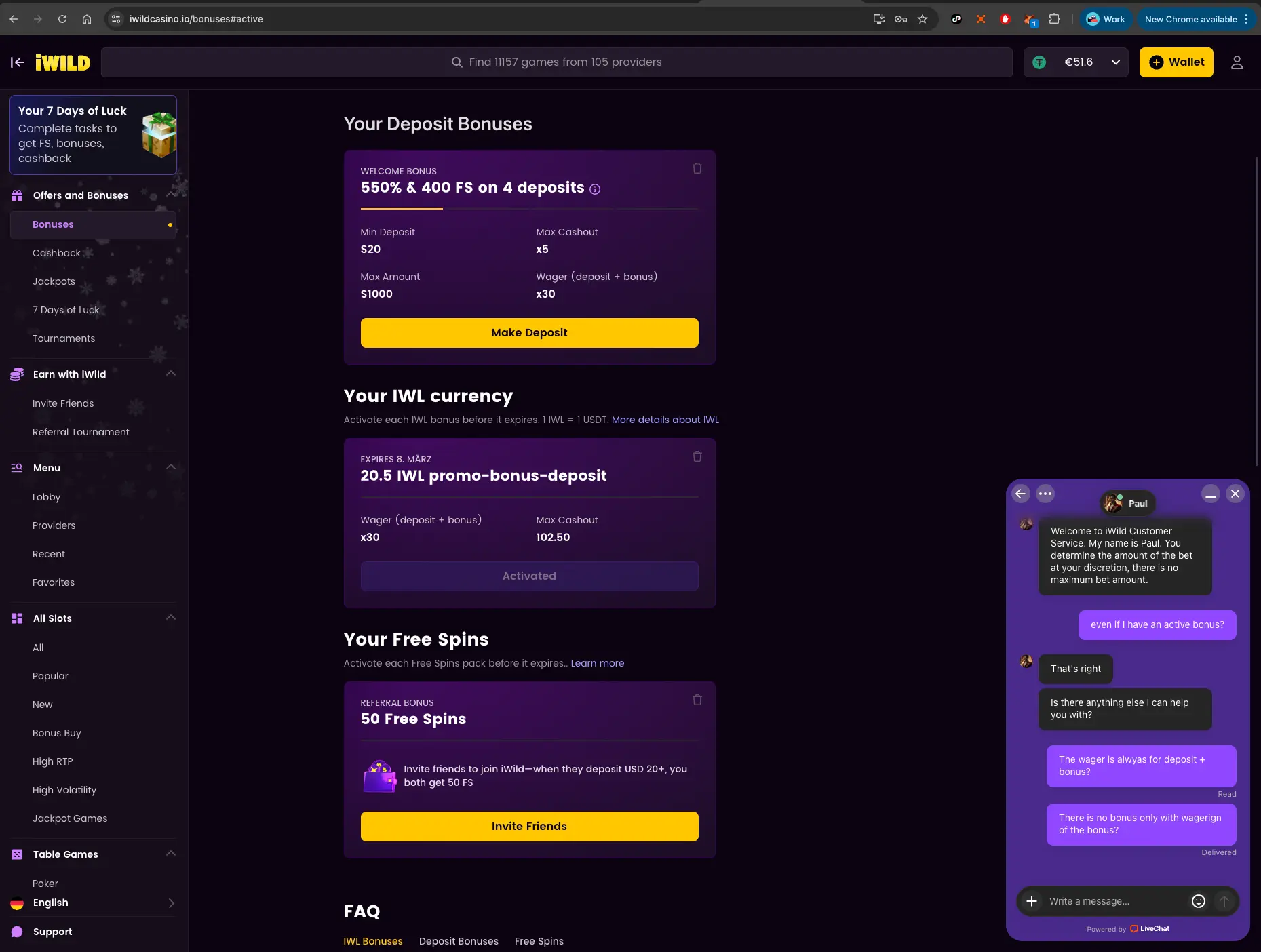Open the user profile icon
The image size is (1261, 952).
point(1237,62)
